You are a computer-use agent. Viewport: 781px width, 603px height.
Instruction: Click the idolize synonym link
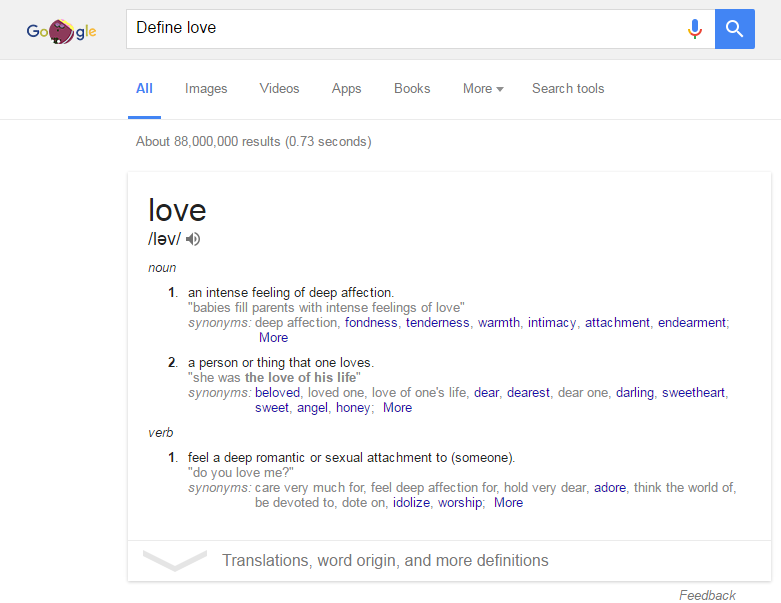pyautogui.click(x=411, y=503)
